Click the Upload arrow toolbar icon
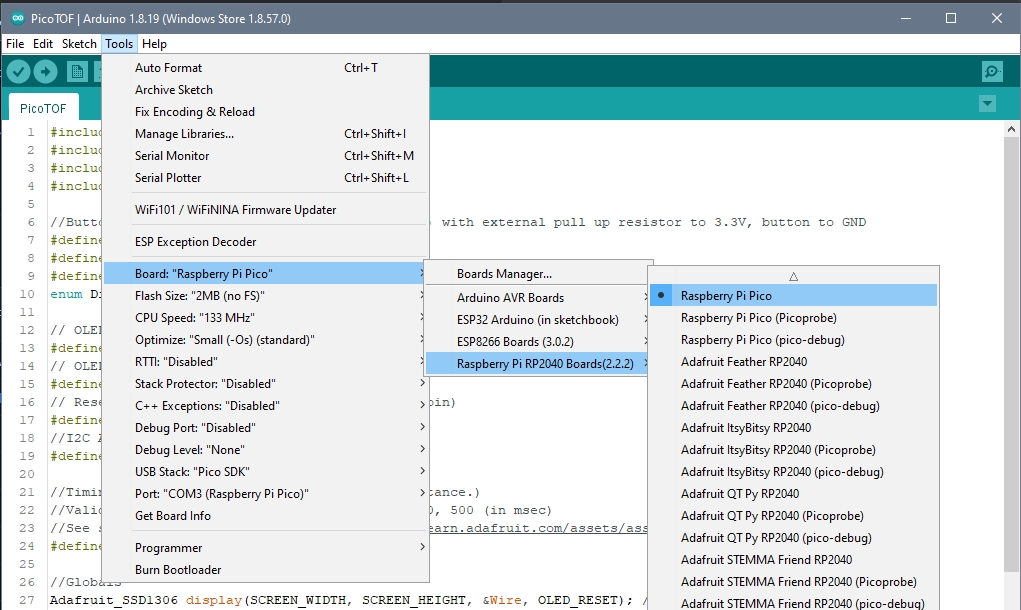 45,72
